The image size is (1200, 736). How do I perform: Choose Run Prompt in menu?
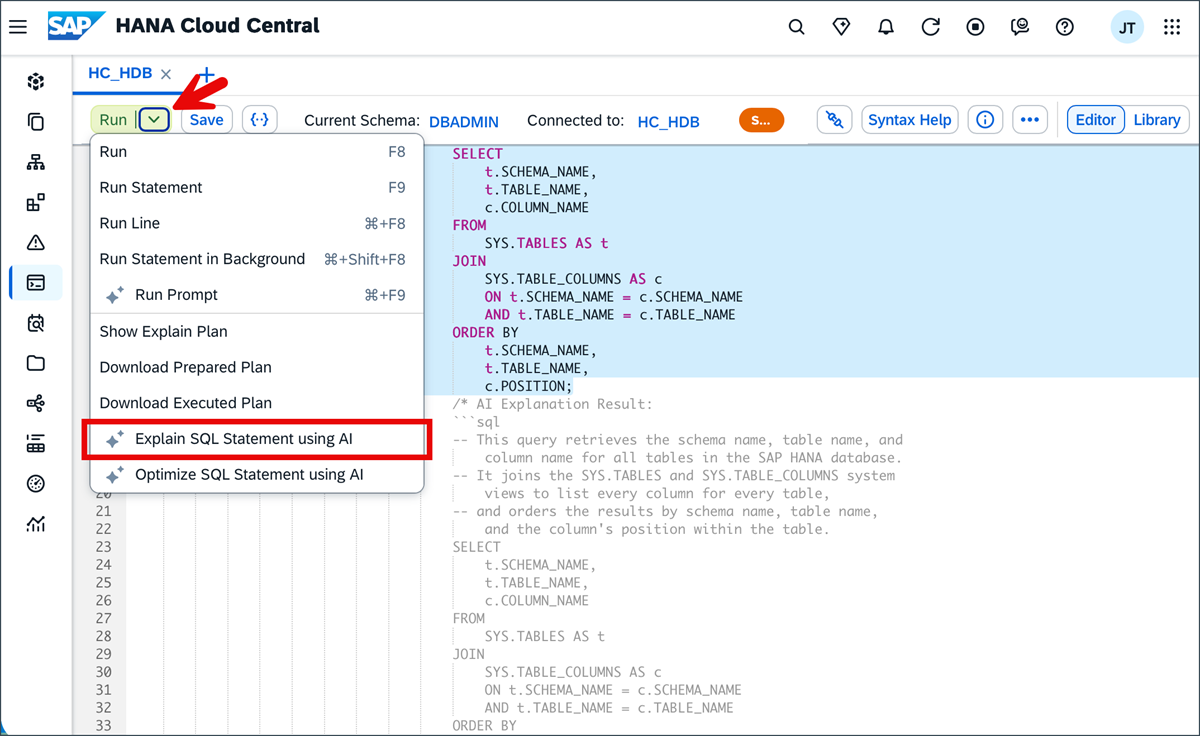point(257,295)
